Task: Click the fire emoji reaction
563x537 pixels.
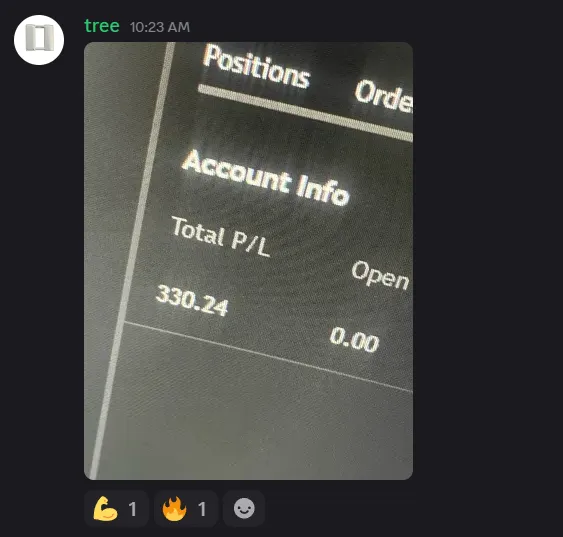Action: (x=186, y=509)
